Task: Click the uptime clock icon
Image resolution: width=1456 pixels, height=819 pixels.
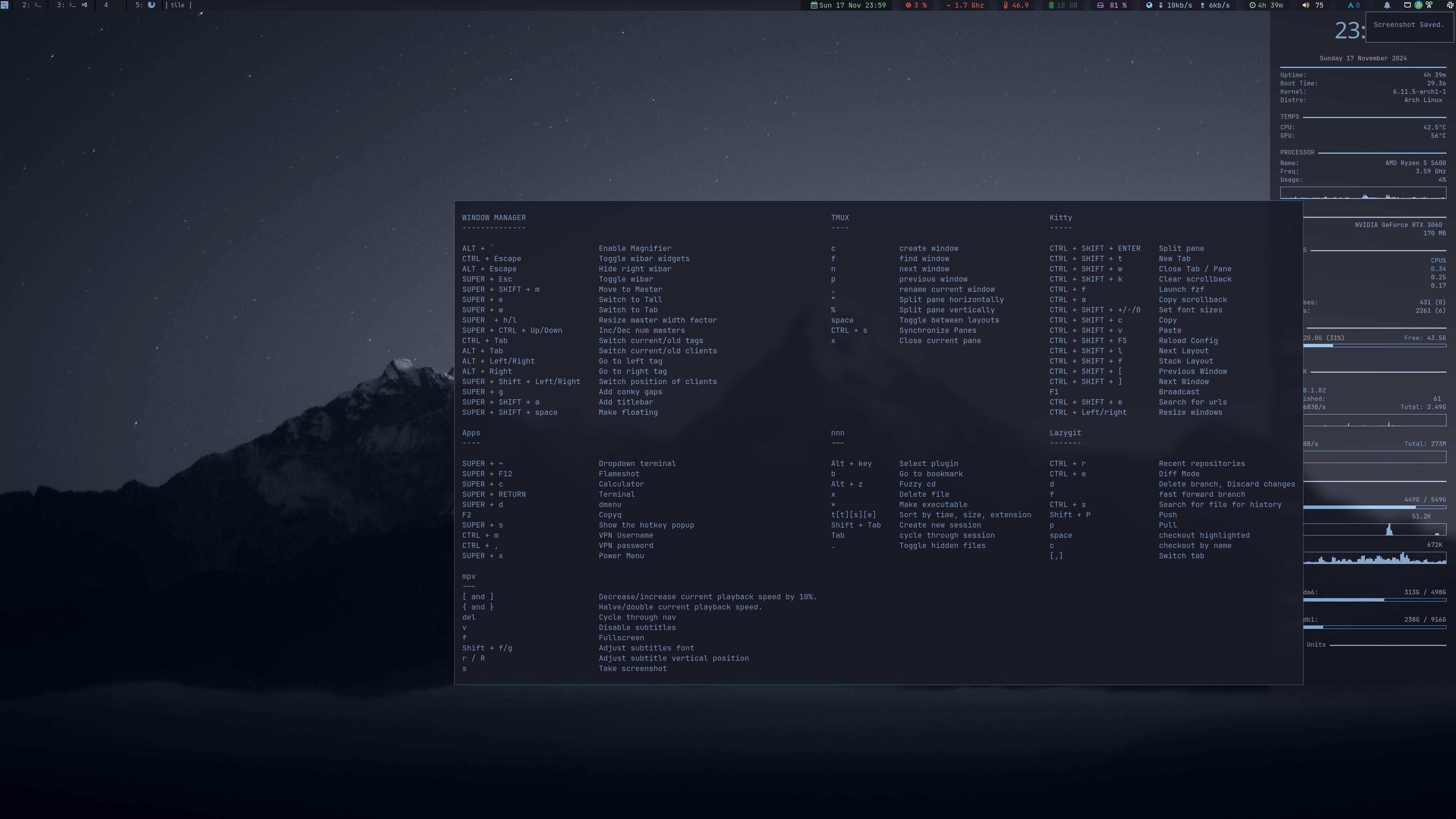Action: [x=1253, y=5]
